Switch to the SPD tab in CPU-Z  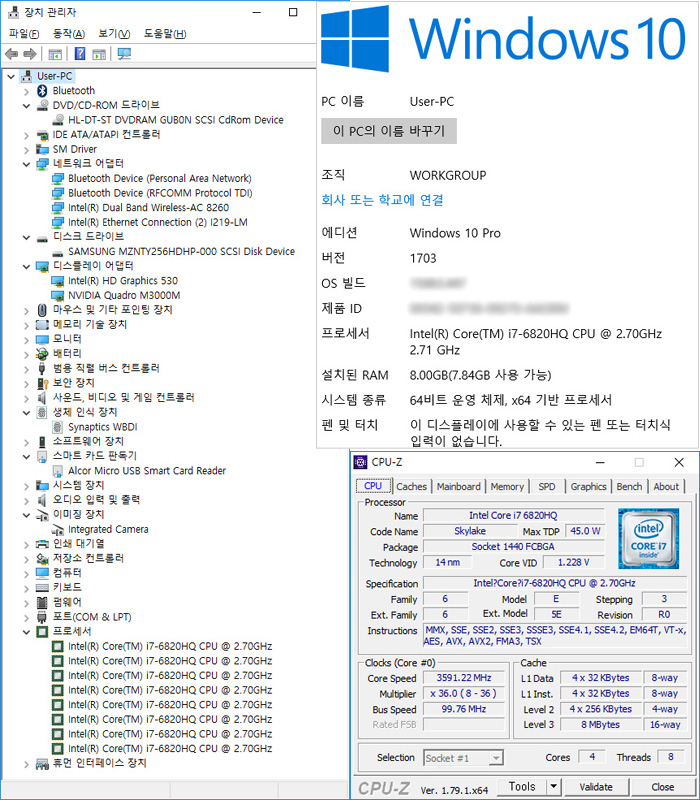coord(547,486)
